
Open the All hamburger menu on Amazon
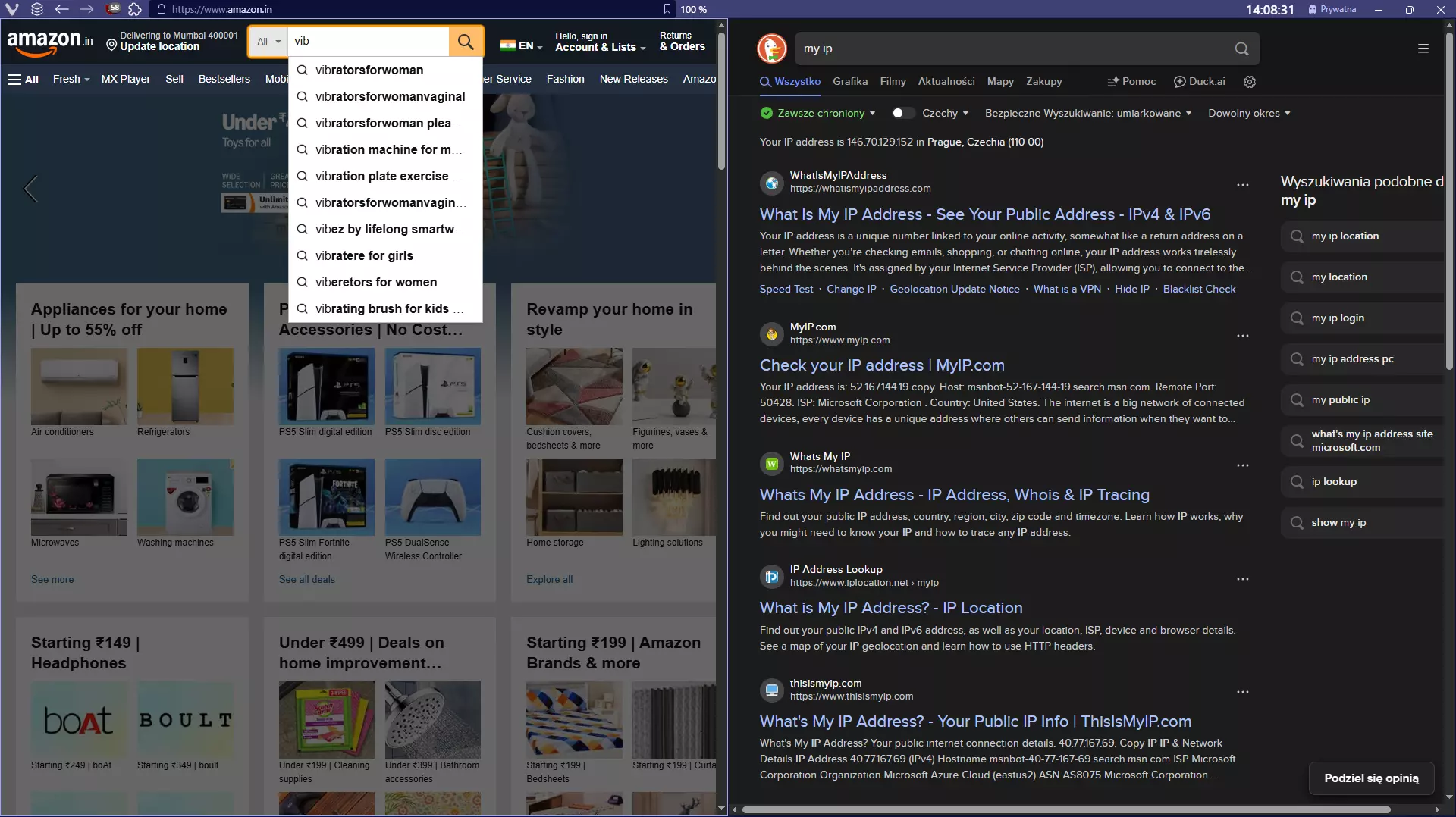24,79
